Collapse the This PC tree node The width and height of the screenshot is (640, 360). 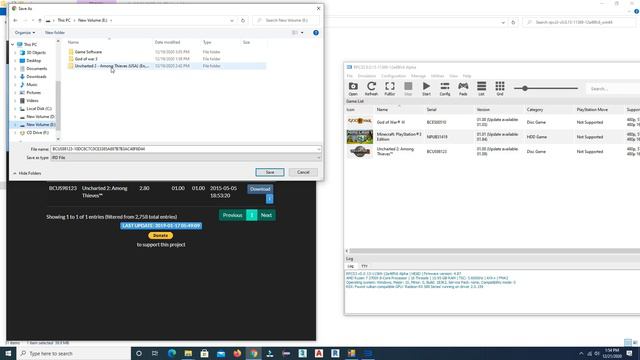coord(13,44)
